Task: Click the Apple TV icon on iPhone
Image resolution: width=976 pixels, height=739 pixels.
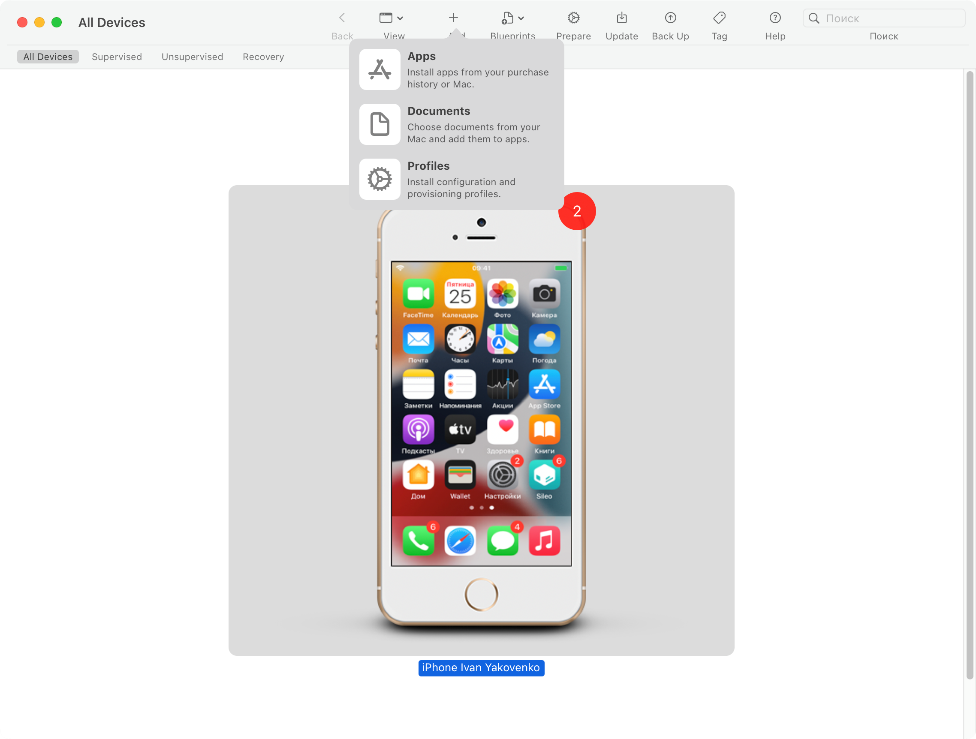Action: pyautogui.click(x=460, y=430)
